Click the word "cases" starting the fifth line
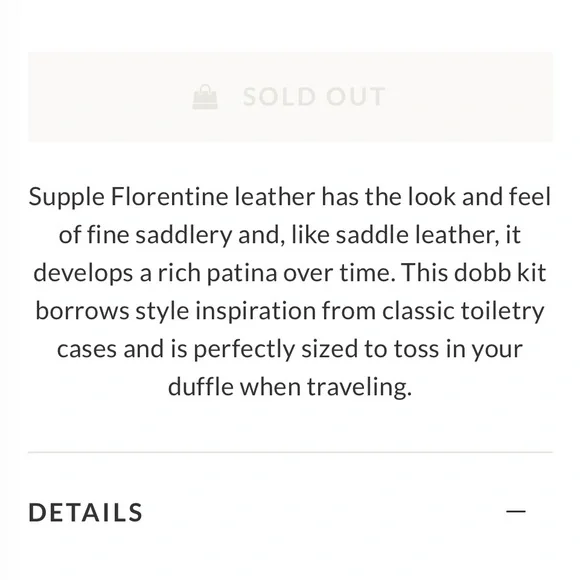The height and width of the screenshot is (580, 580). (87, 350)
